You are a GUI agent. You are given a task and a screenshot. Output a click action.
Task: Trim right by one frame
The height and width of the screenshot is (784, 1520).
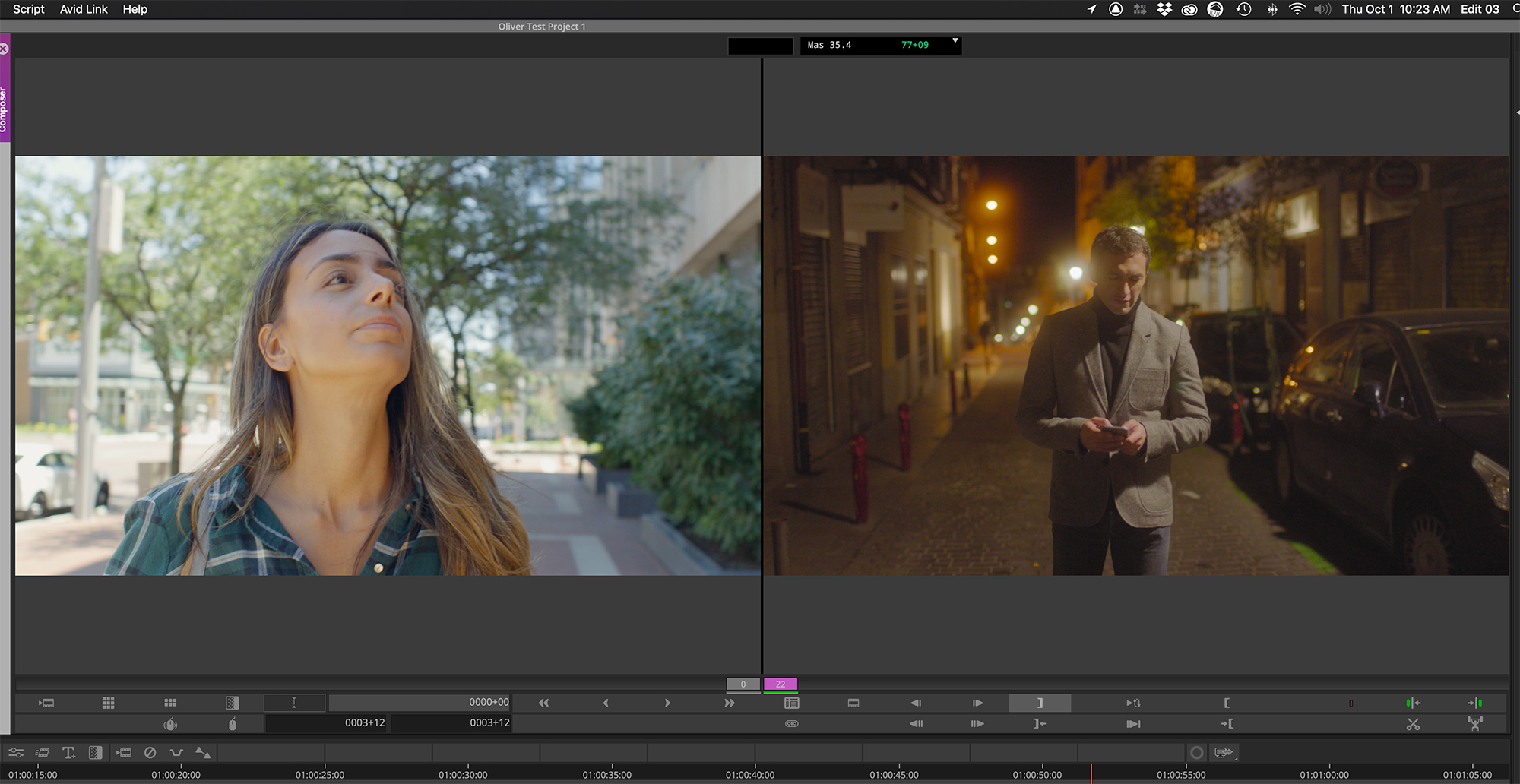(667, 703)
